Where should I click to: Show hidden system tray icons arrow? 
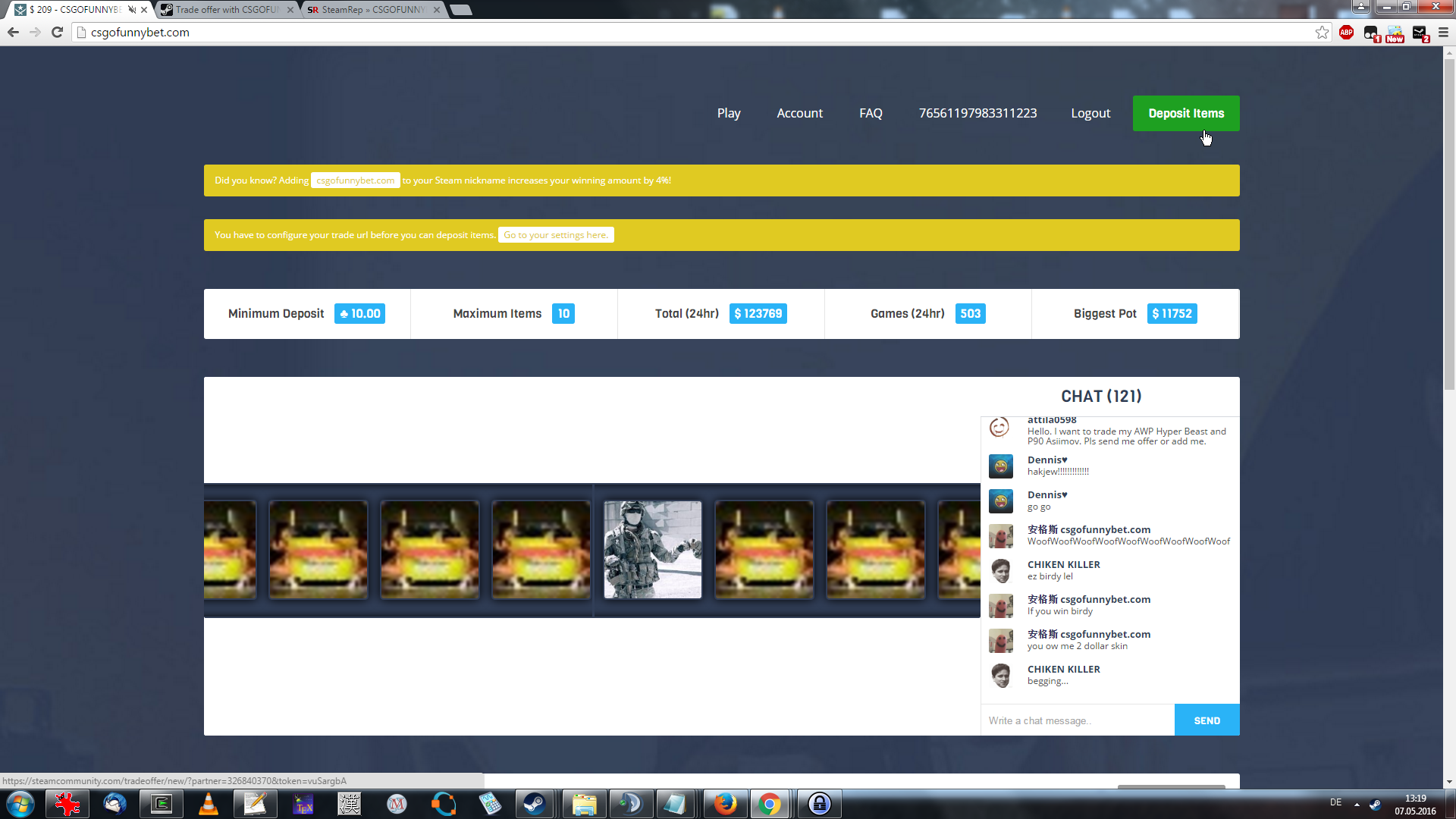[1357, 804]
